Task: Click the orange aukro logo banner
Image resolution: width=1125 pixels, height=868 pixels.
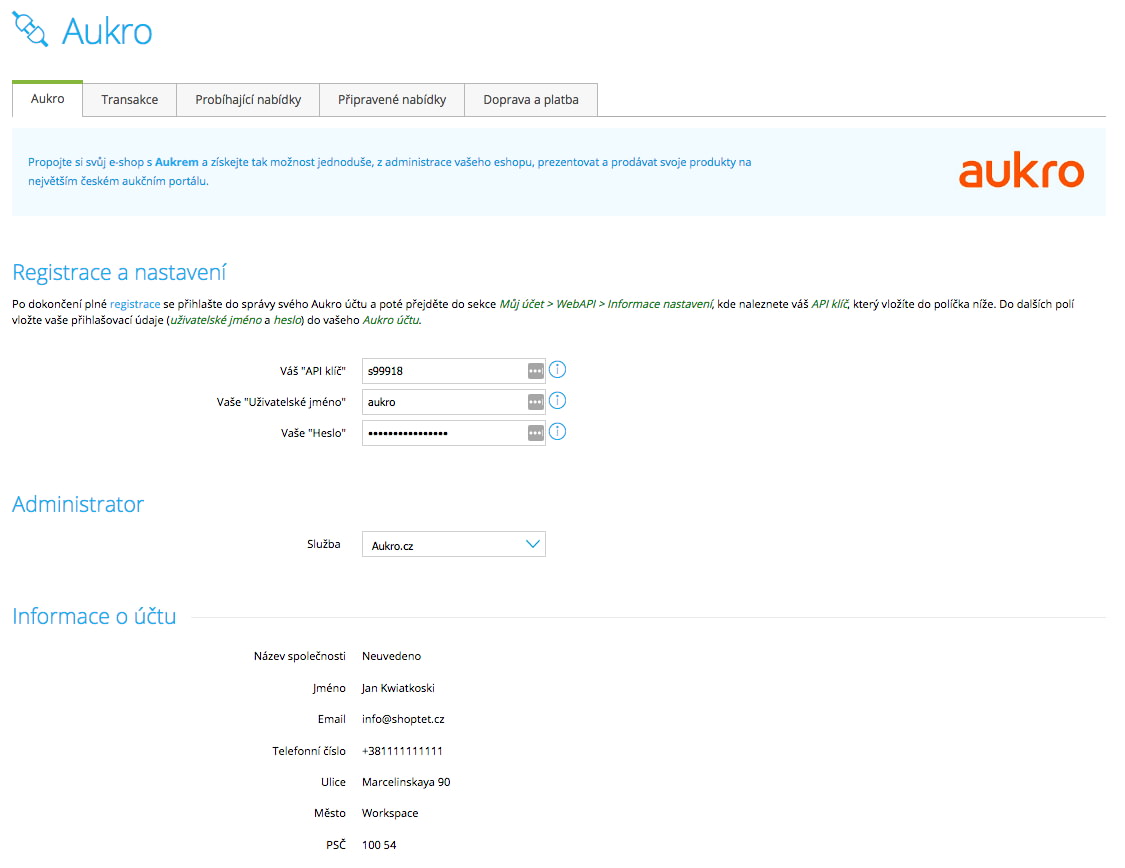Action: click(1021, 171)
